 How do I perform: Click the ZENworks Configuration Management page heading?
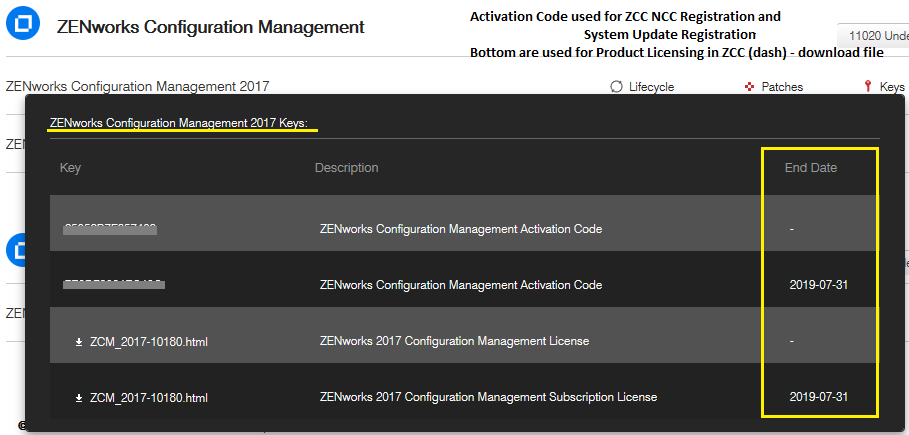[x=210, y=27]
